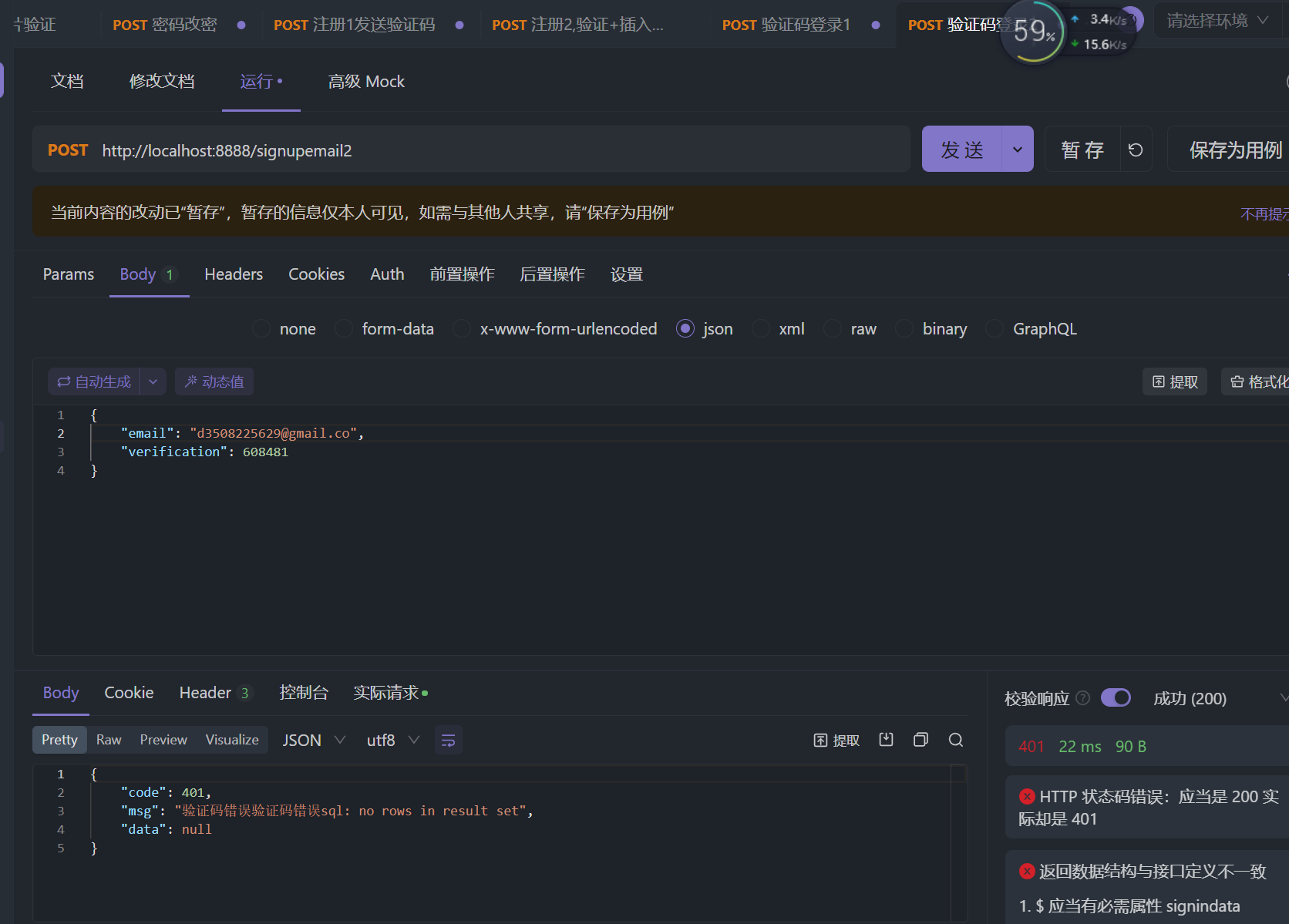Open the 实际请求 tab
This screenshot has height=924, width=1289.
click(x=390, y=693)
